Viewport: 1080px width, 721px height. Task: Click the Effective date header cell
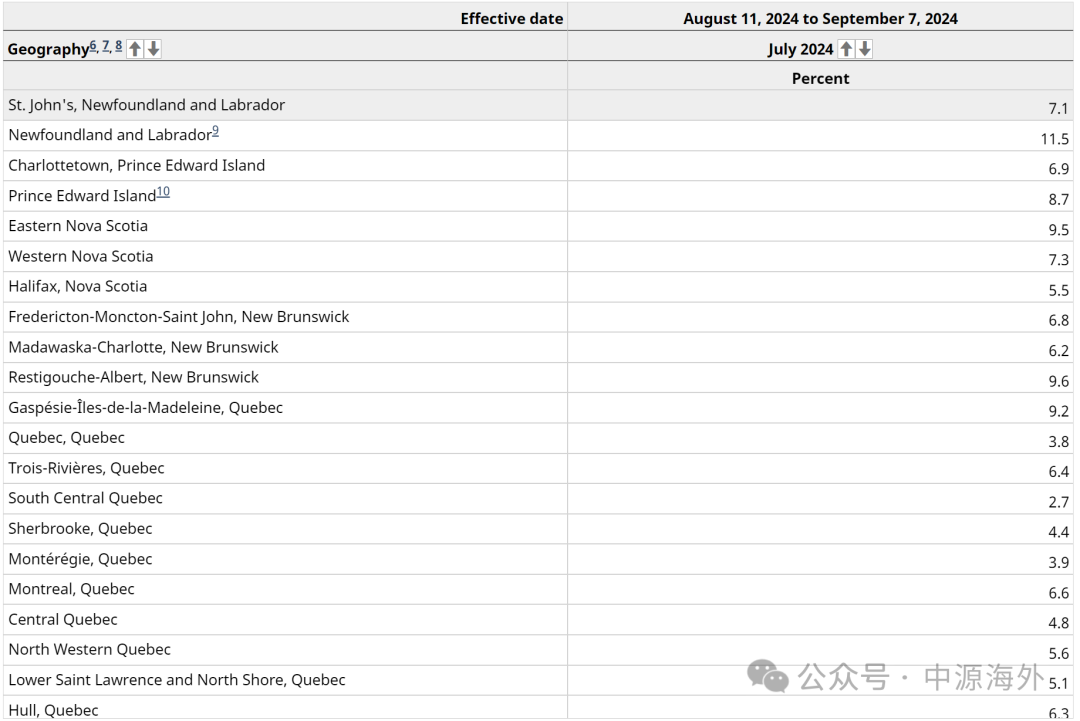coord(285,19)
